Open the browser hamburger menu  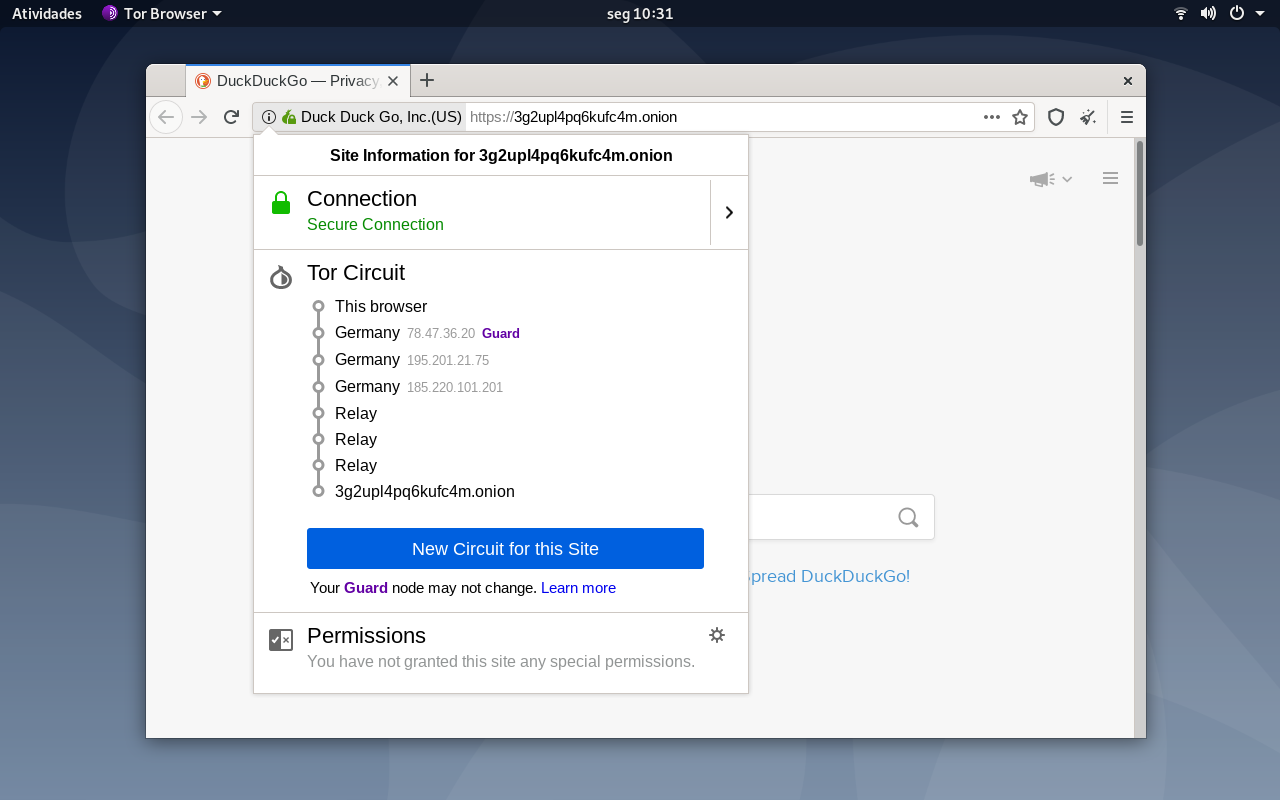pyautogui.click(x=1127, y=117)
